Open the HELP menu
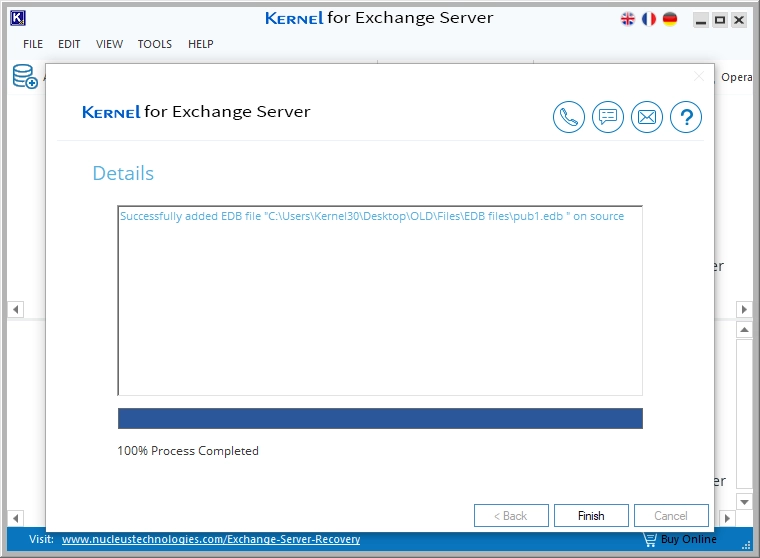760x558 pixels. pos(201,44)
